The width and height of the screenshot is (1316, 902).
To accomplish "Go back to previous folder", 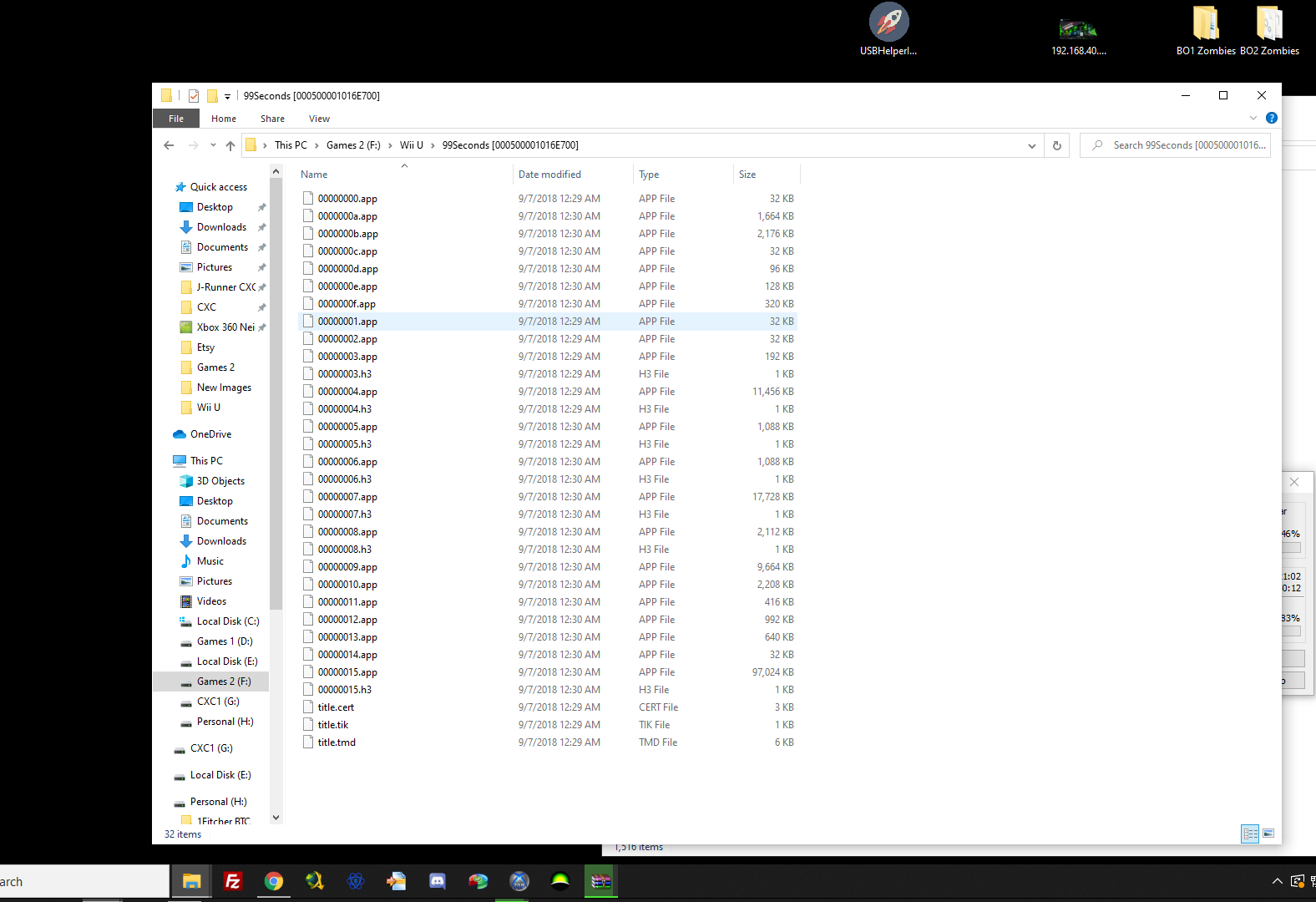I will point(169,145).
